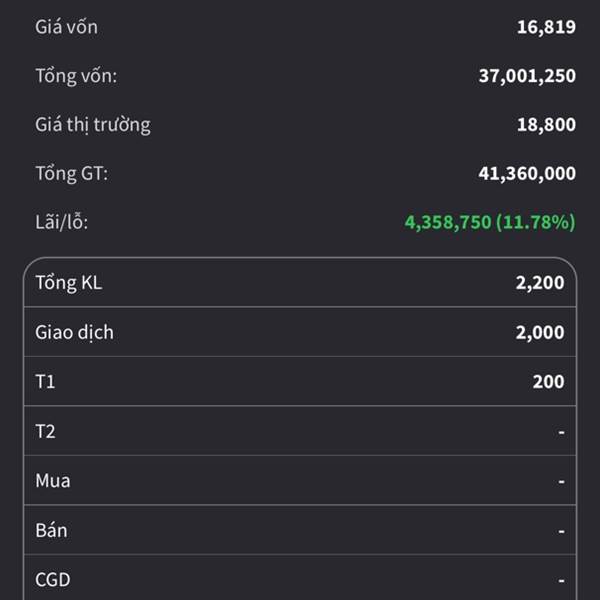This screenshot has width=600, height=600.
Task: Select the Tổng vốn row label
Action: [76, 76]
